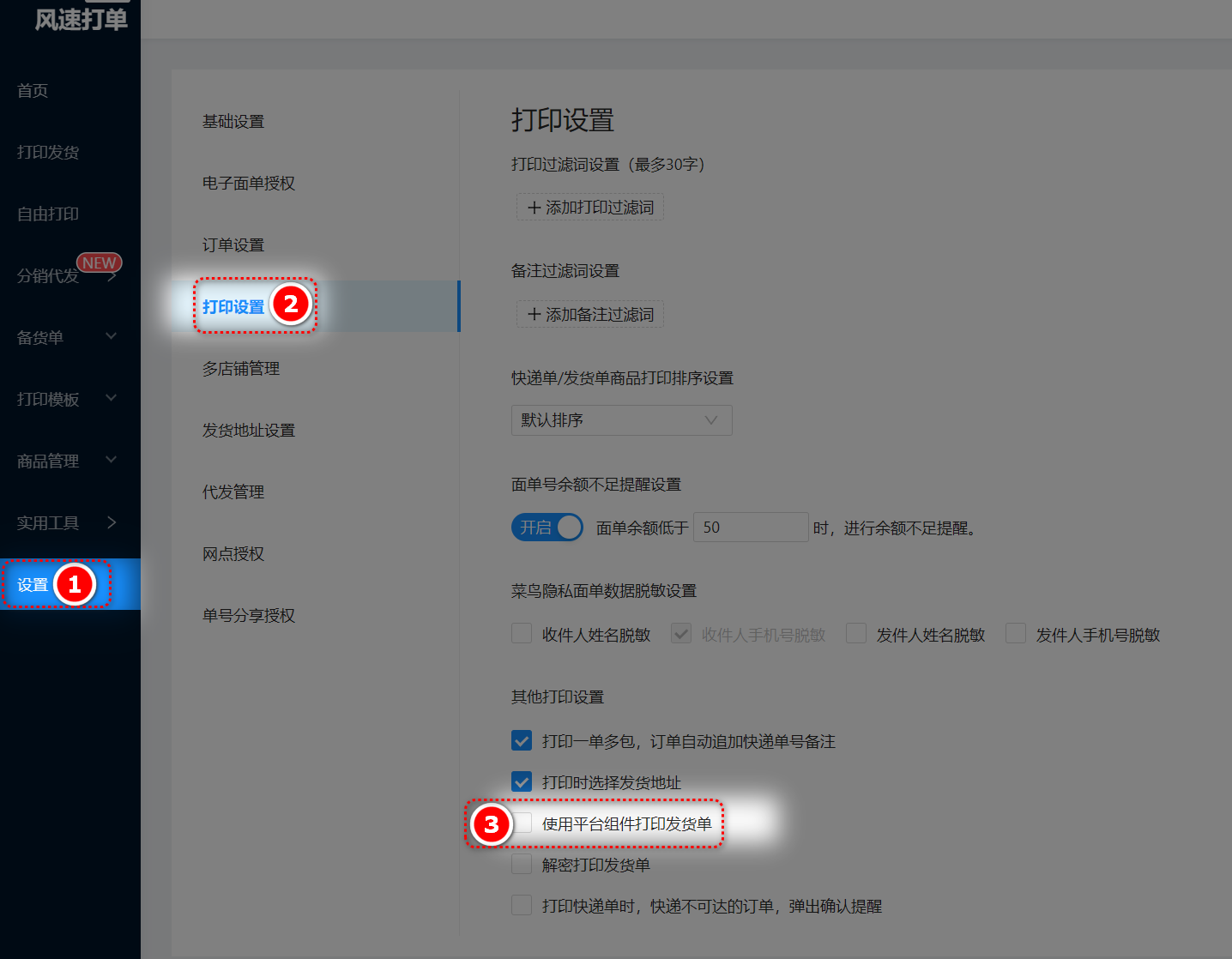The height and width of the screenshot is (959, 1232).
Task: Open 打印发货 in the sidebar
Action: [48, 152]
